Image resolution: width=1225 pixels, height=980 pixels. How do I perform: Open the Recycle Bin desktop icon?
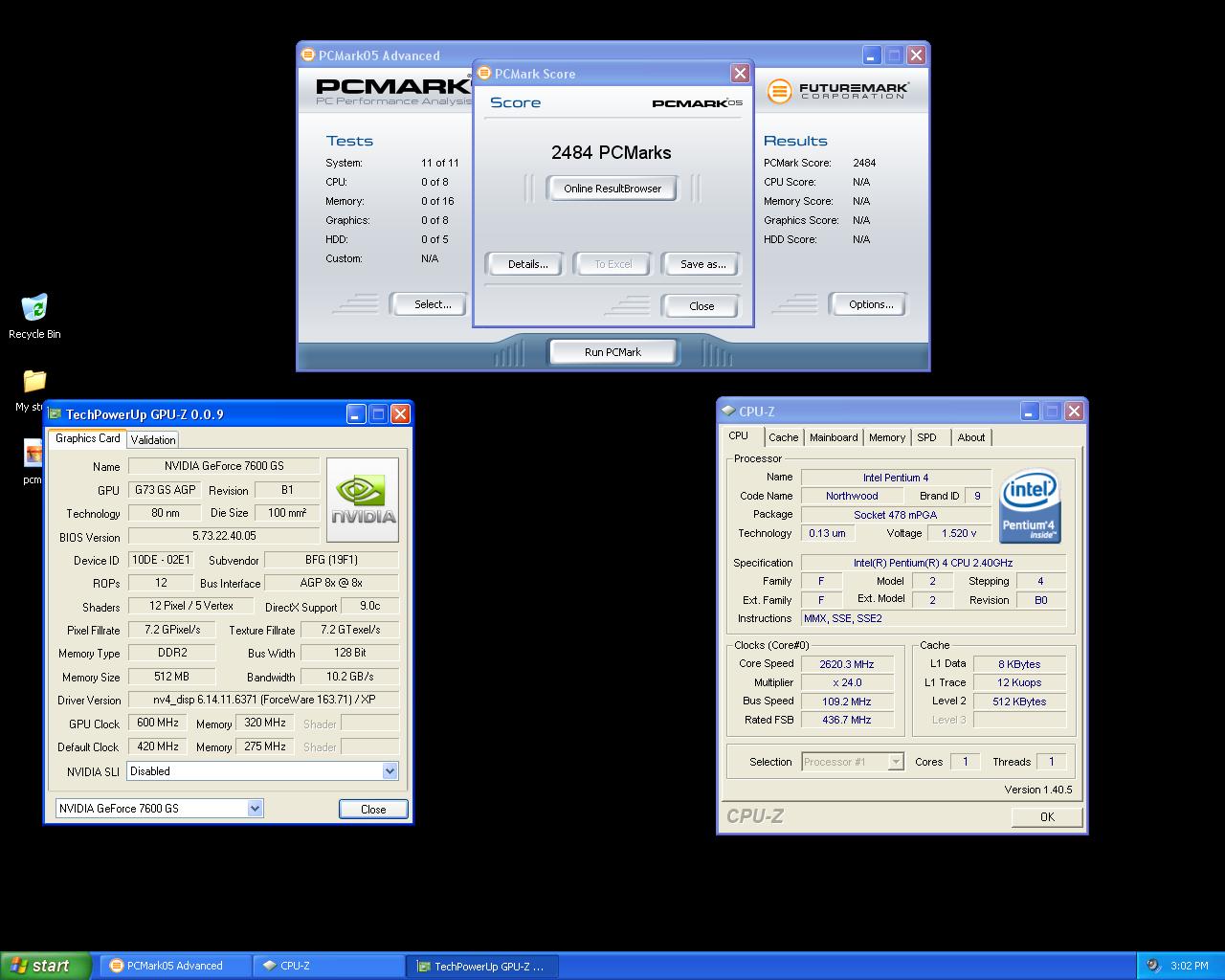[x=34, y=307]
